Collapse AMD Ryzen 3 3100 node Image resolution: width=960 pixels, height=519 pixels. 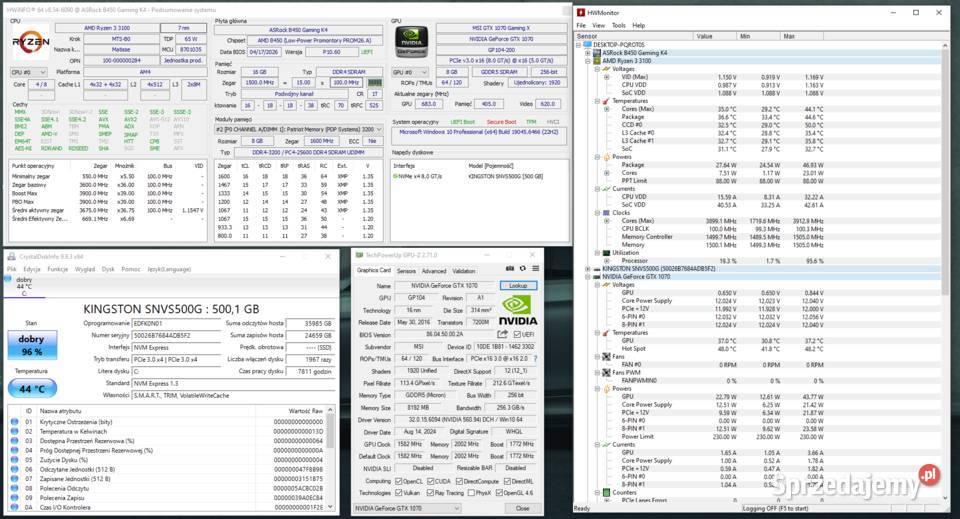(x=588, y=61)
